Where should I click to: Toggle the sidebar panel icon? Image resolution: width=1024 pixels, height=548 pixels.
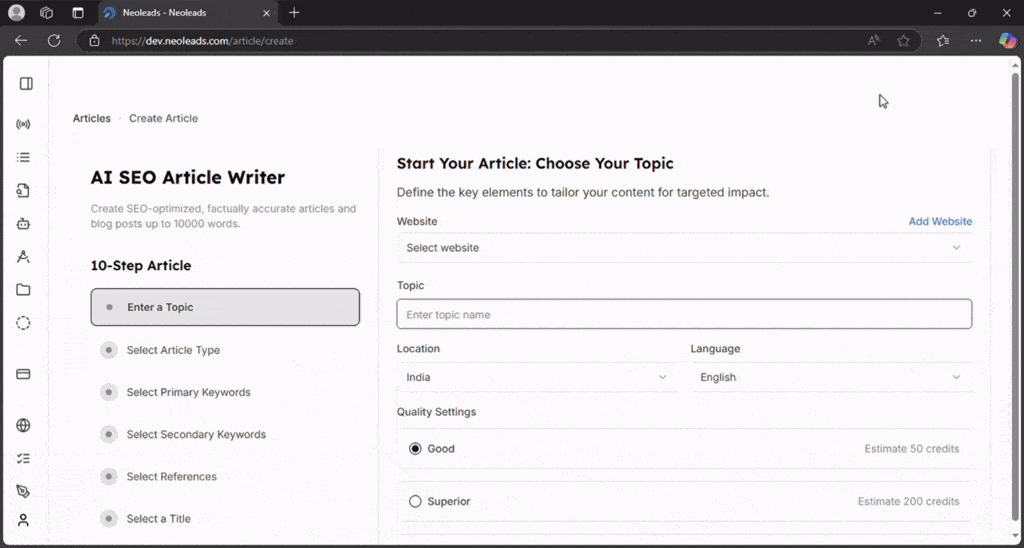26,84
